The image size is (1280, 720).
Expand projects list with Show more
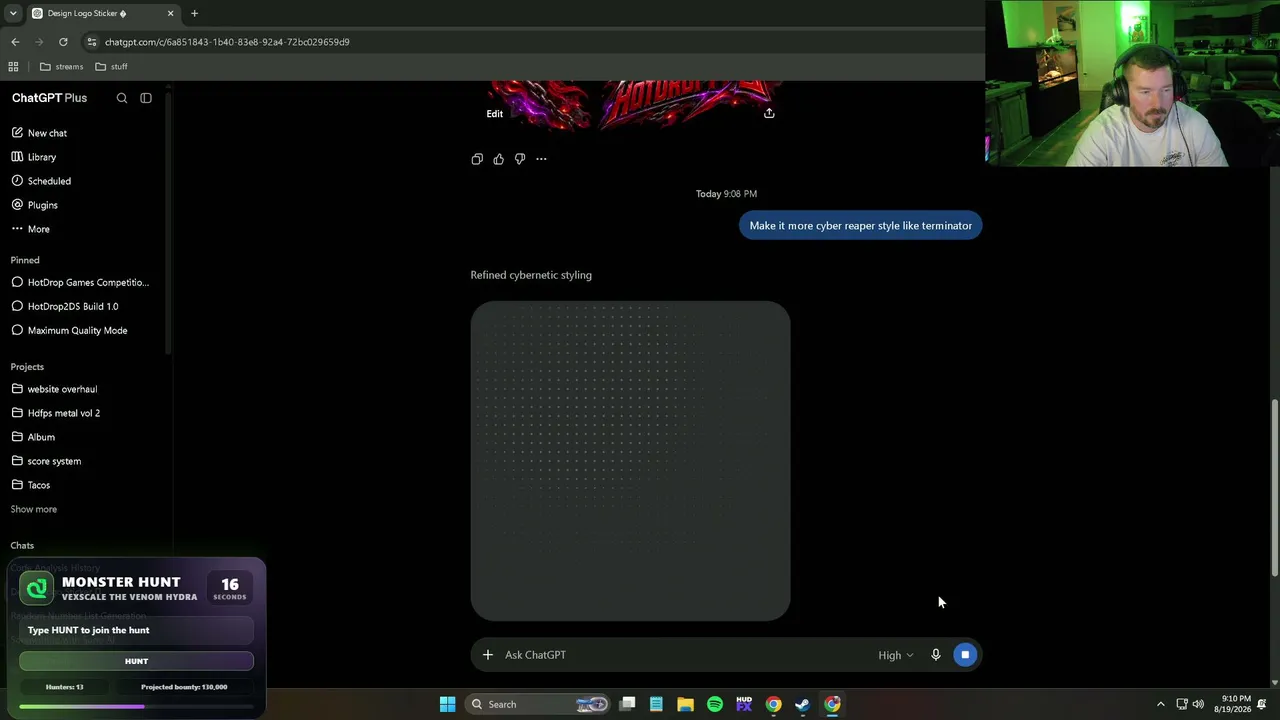pos(34,509)
